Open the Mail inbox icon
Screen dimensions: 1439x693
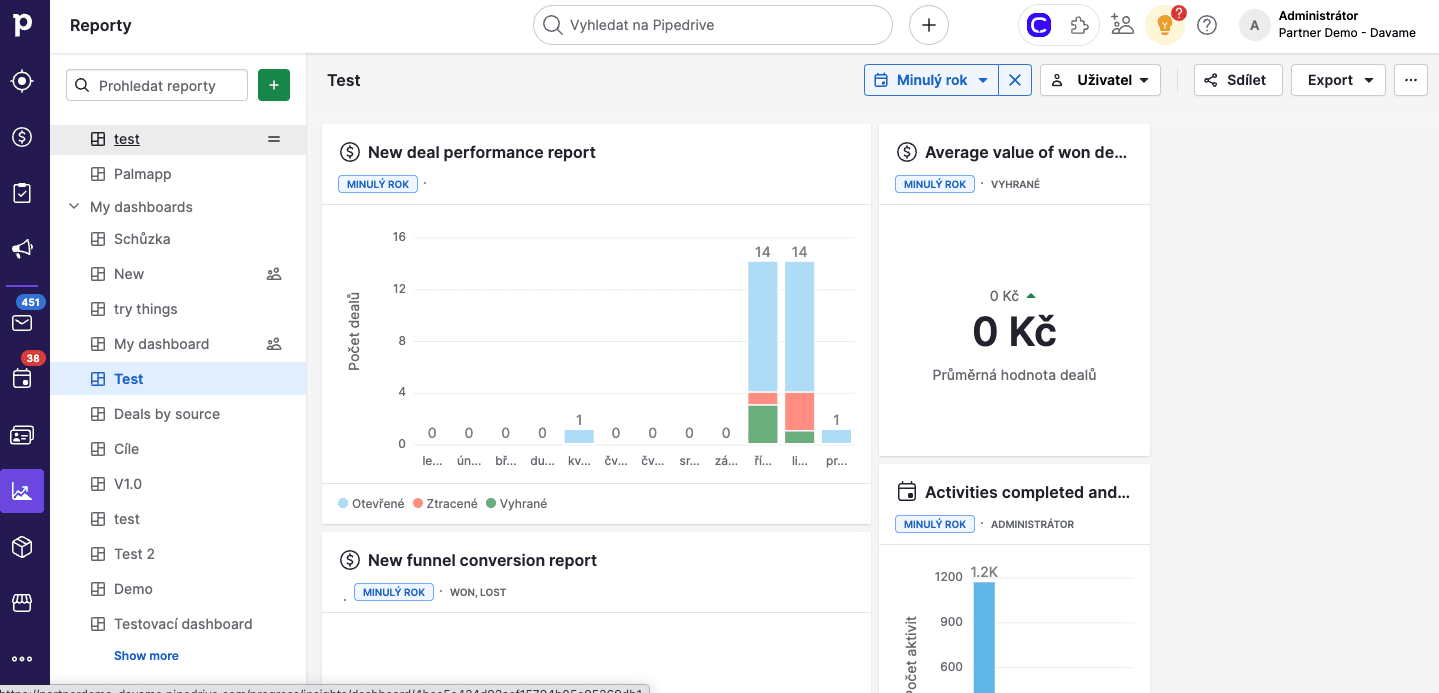point(22,323)
